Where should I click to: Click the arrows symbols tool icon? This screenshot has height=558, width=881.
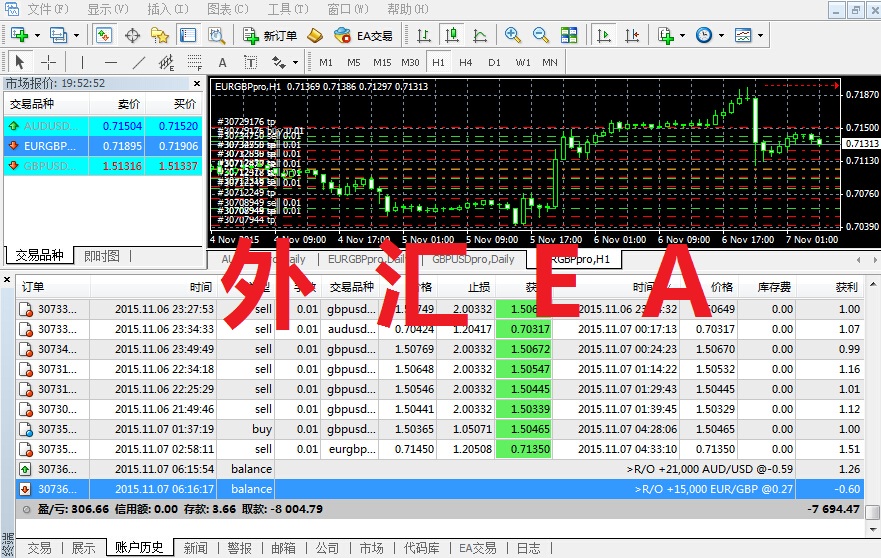pos(279,62)
